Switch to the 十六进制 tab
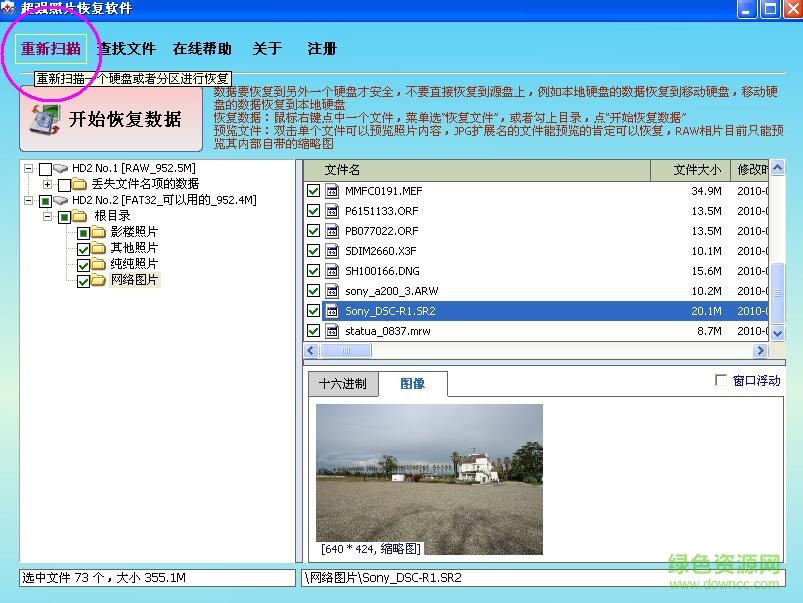803x603 pixels. tap(343, 383)
